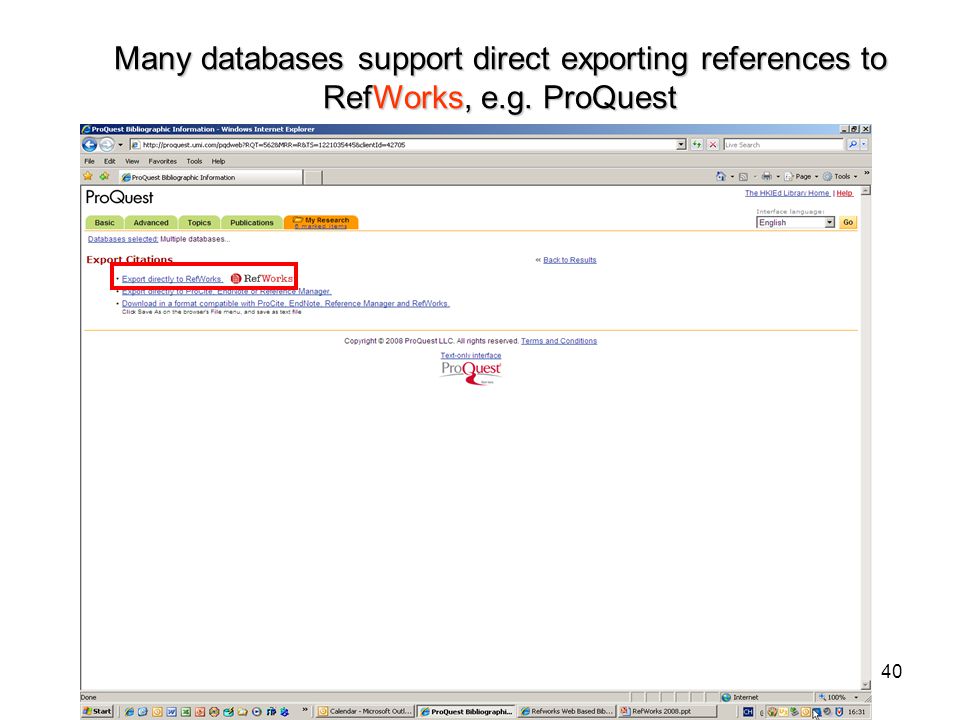
Task: Click inside the Live Search box
Action: click(x=784, y=145)
